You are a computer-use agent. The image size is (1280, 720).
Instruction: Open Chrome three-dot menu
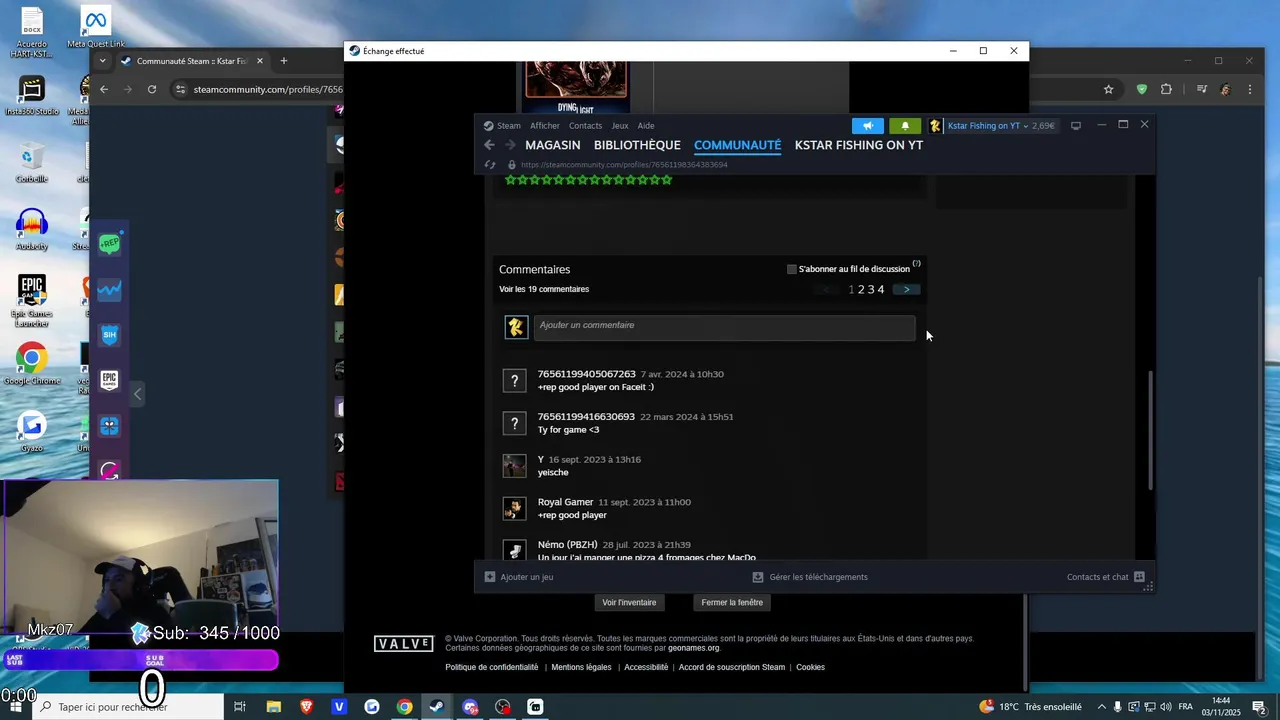click(x=1250, y=89)
